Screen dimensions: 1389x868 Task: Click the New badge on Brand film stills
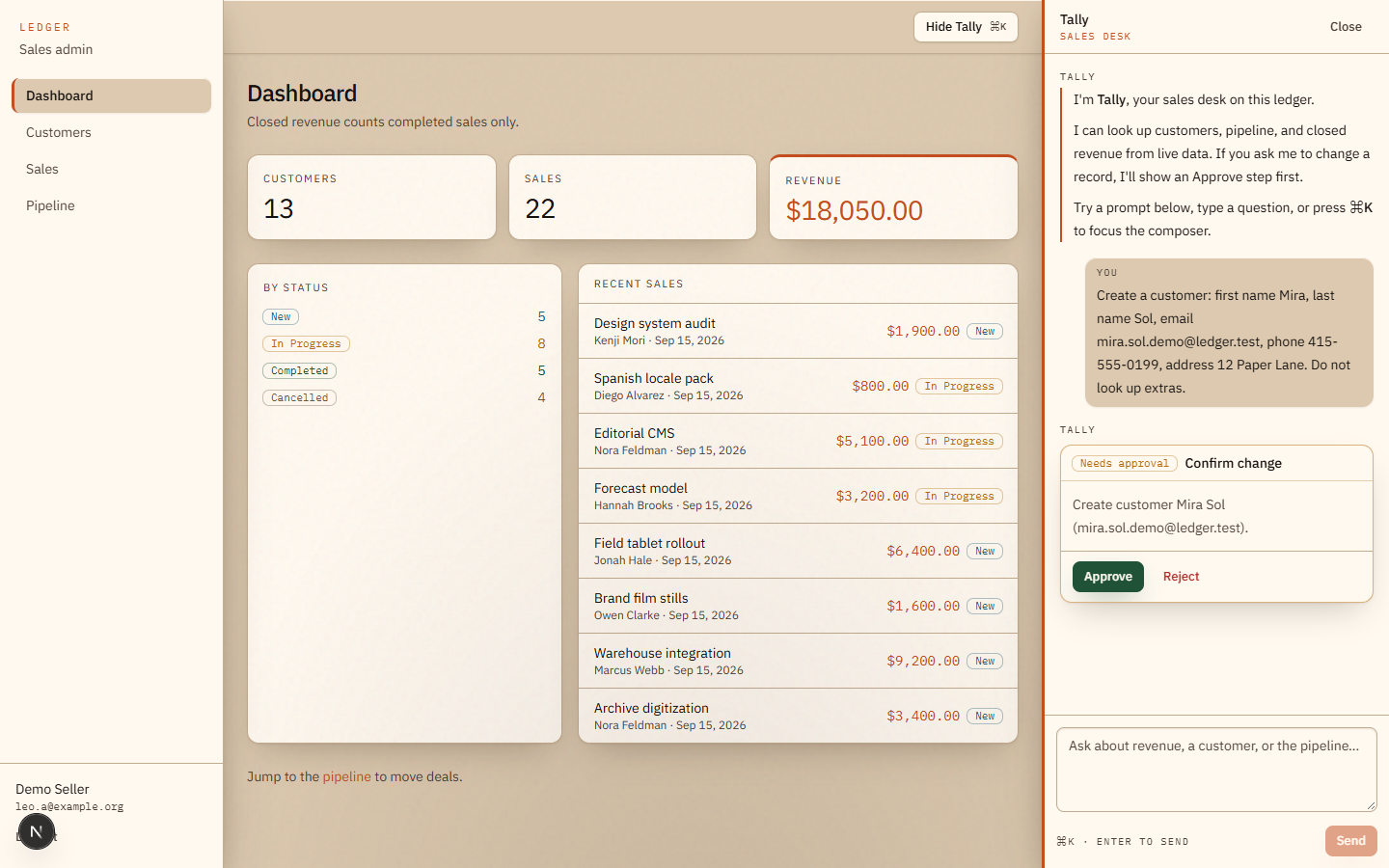coord(985,606)
